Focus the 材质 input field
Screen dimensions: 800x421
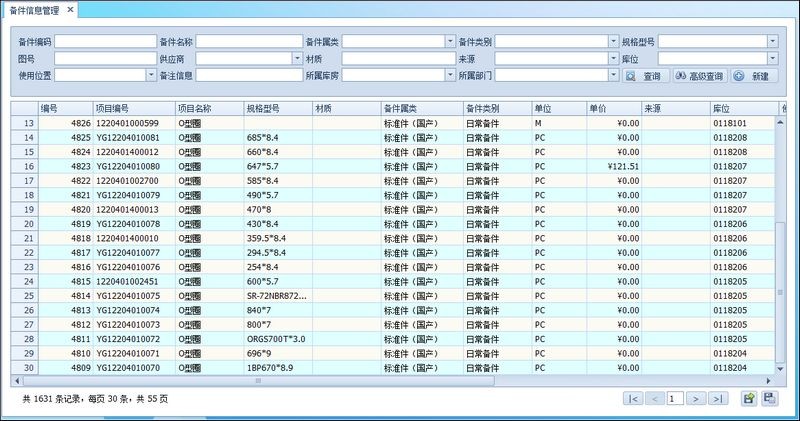tap(398, 59)
